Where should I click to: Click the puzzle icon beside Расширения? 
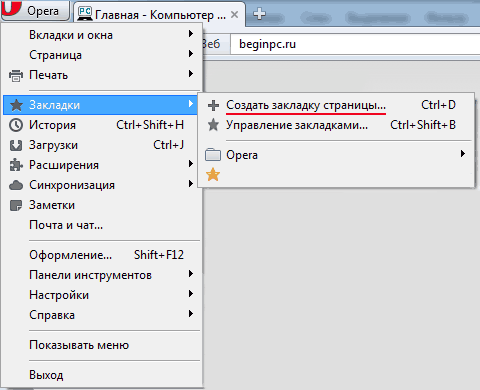tap(16, 165)
